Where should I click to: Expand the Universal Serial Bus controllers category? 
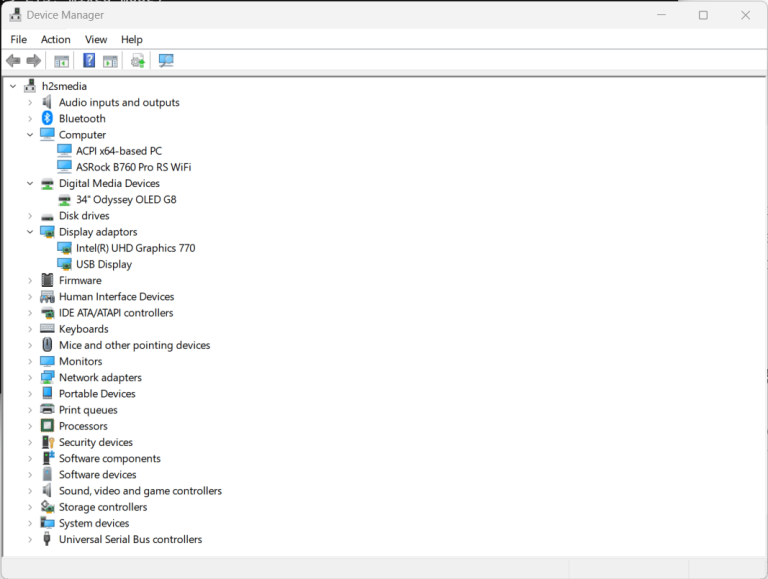point(30,539)
